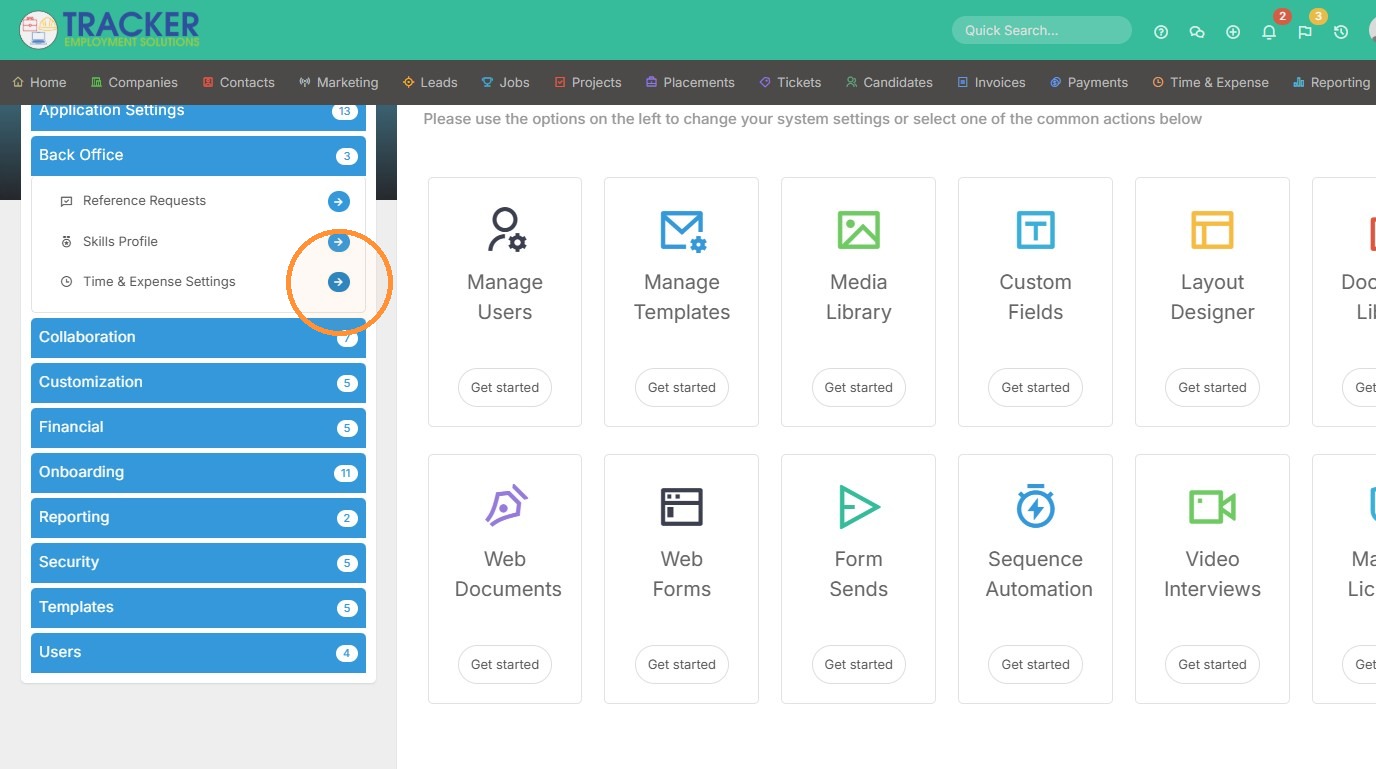Click into the Quick Search field
The image size is (1376, 769).
[1041, 30]
